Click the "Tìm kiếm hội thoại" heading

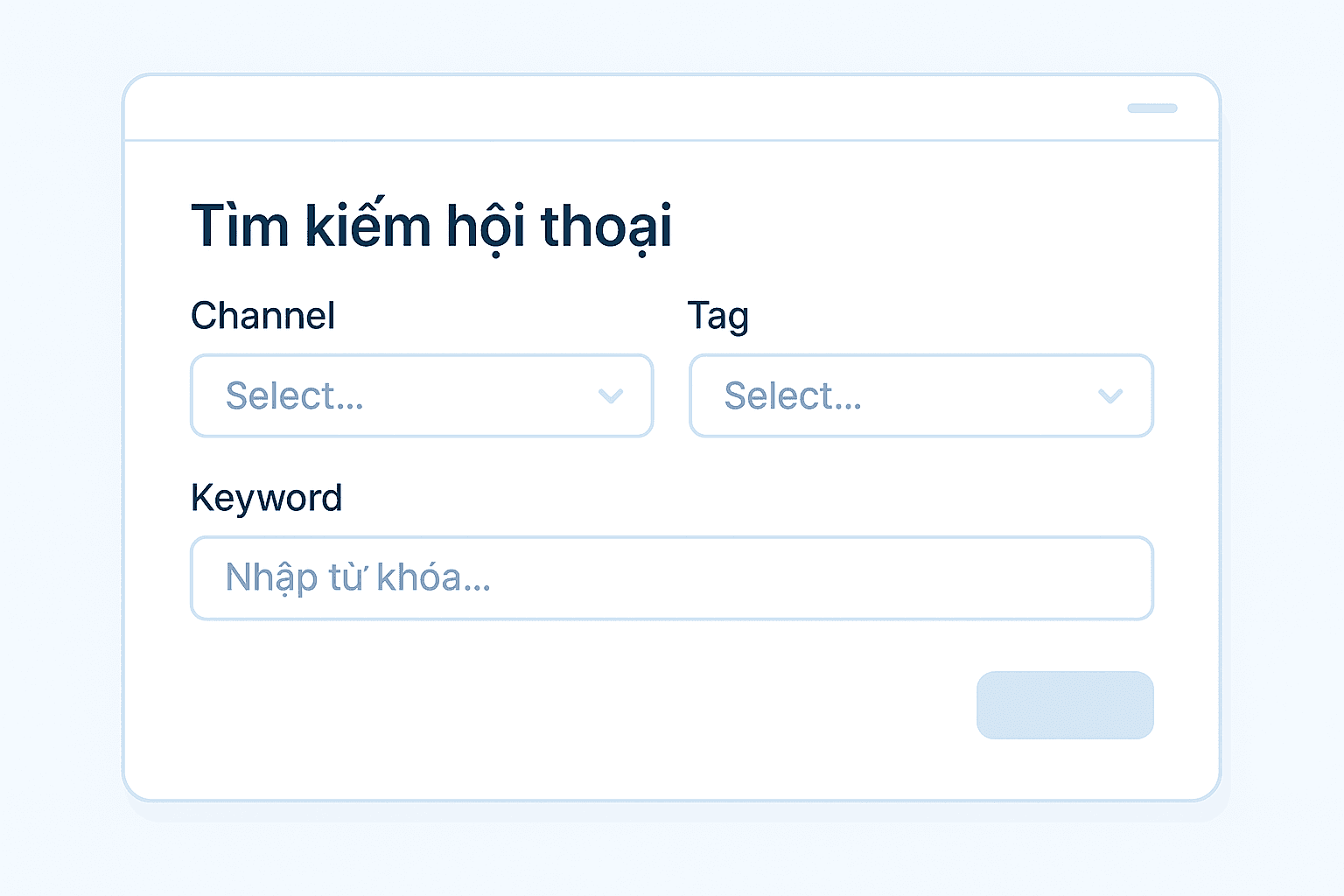click(x=430, y=227)
